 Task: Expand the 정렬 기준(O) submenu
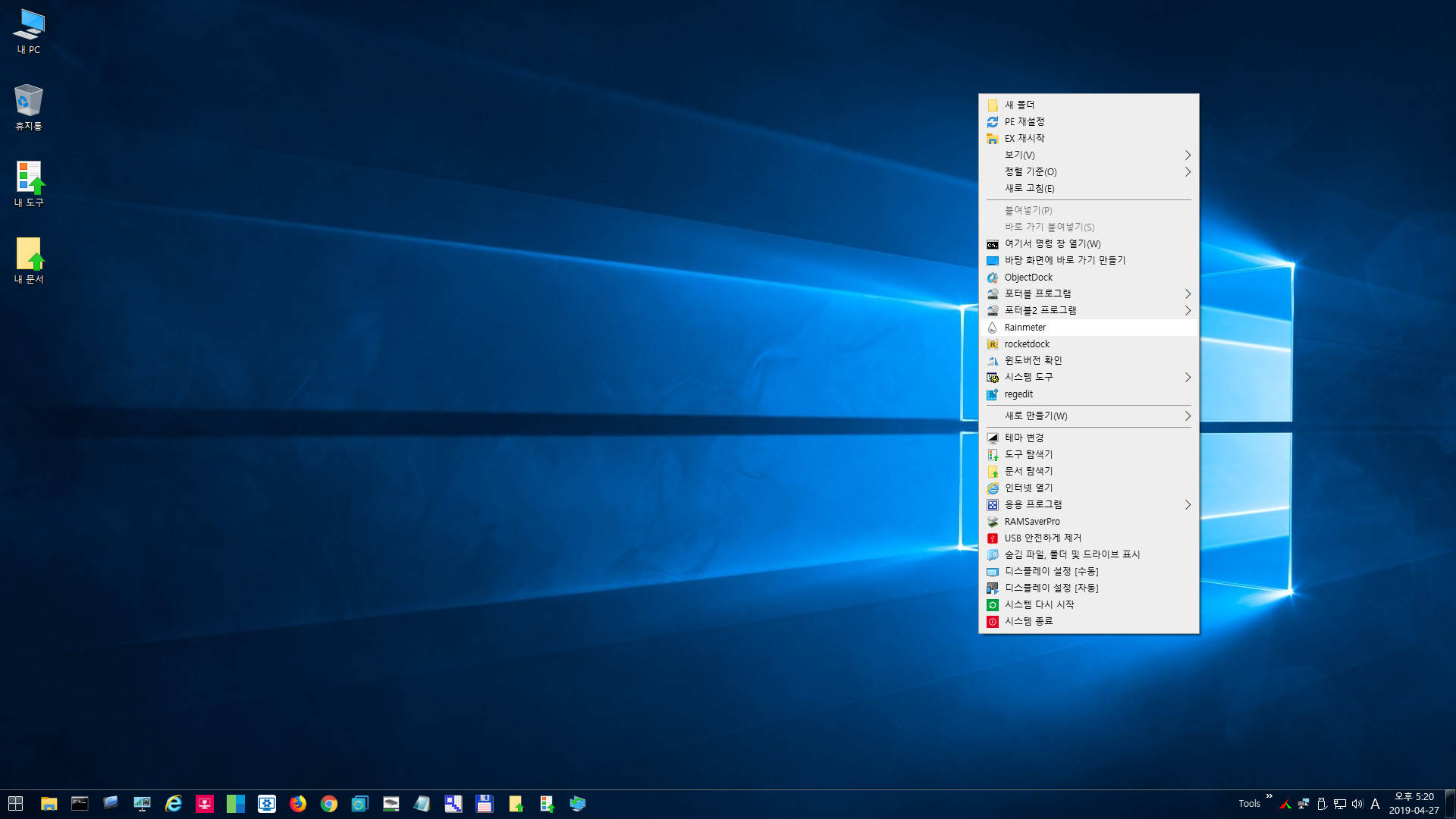[1089, 171]
